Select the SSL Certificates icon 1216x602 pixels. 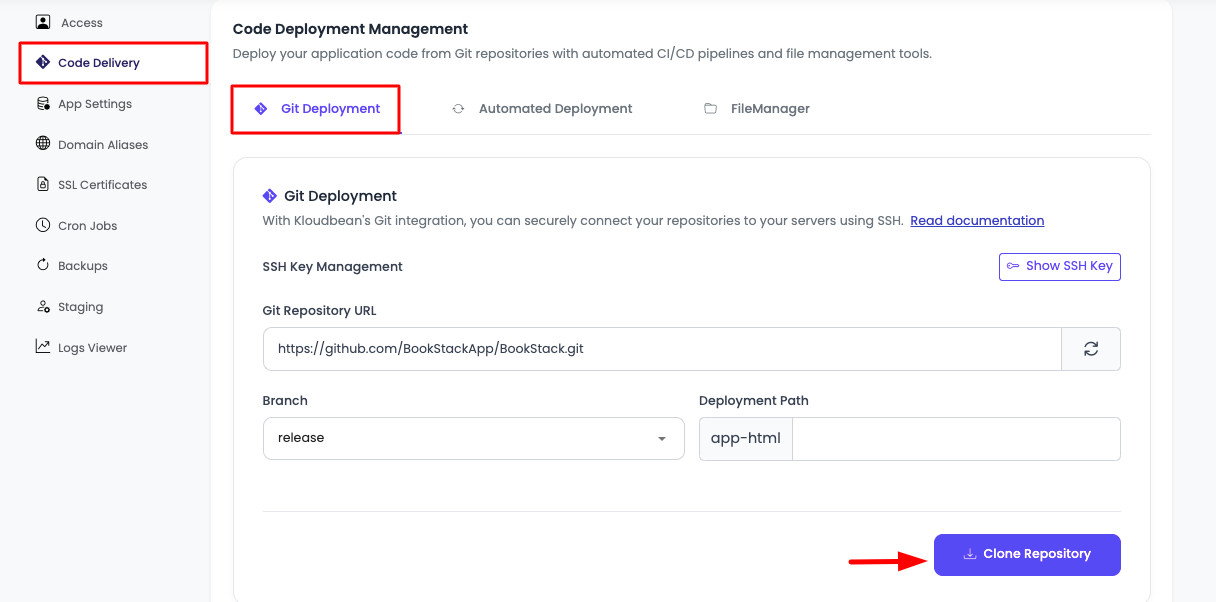tap(41, 184)
